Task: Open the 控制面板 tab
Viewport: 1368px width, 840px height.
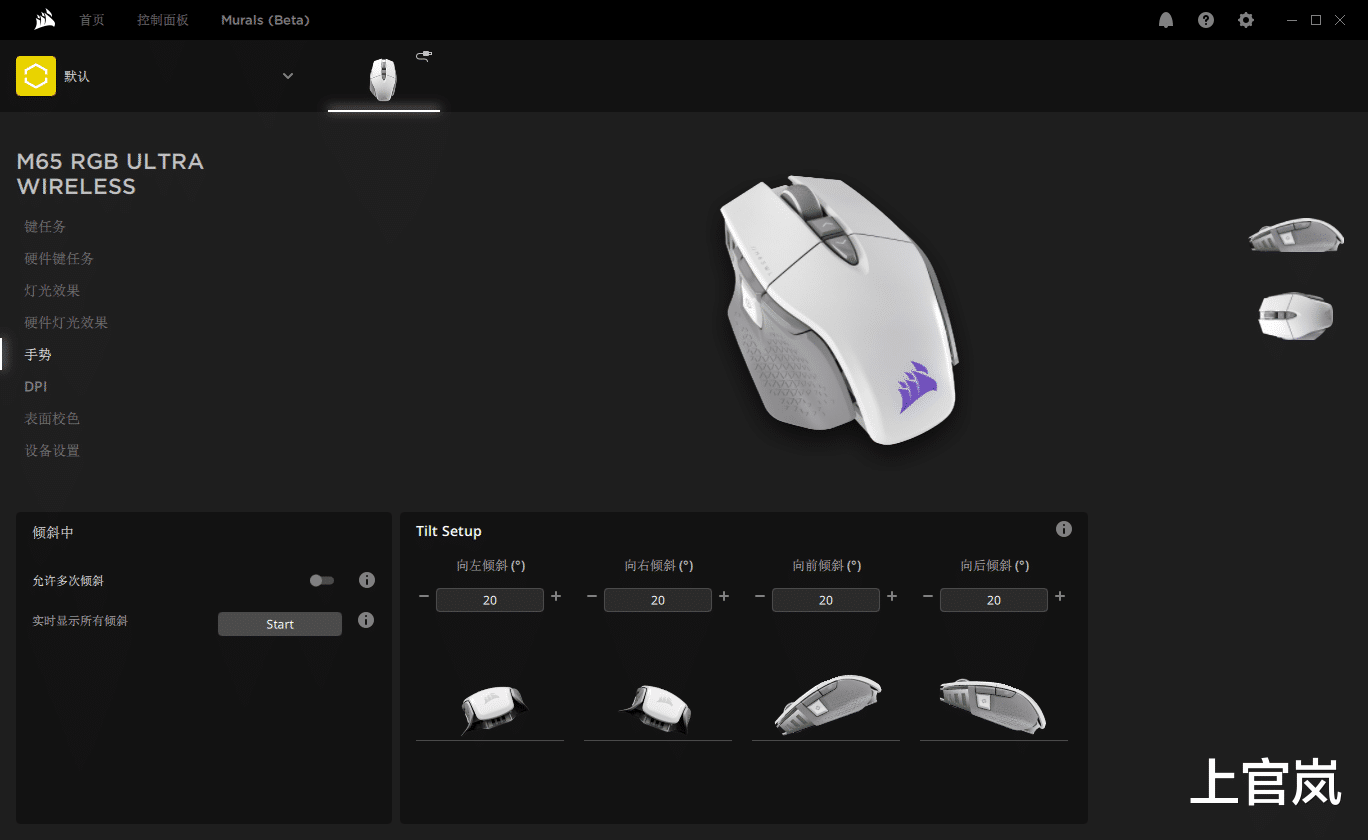Action: pyautogui.click(x=163, y=20)
